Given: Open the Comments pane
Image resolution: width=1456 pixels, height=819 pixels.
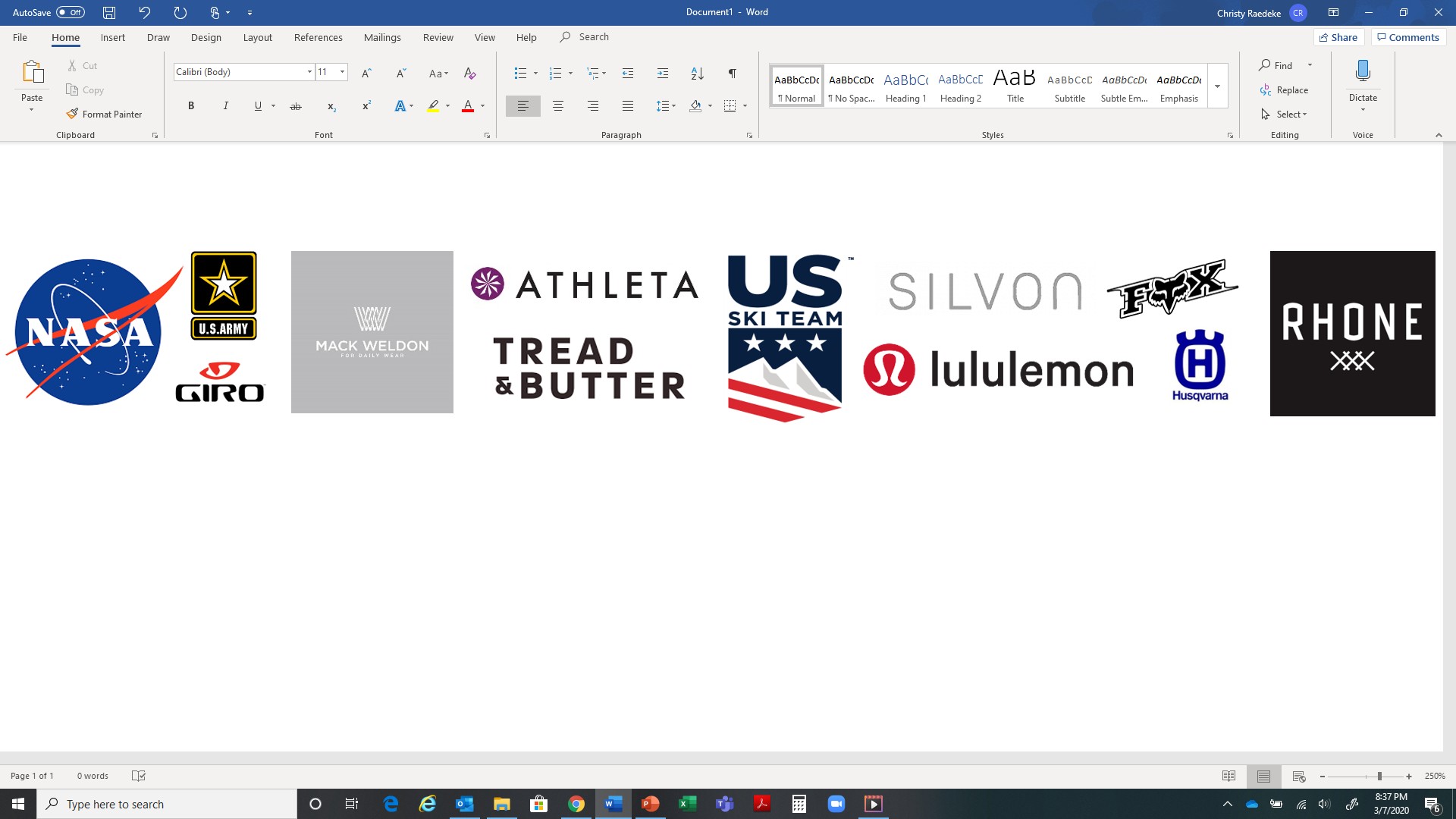Looking at the screenshot, I should pos(1408,37).
